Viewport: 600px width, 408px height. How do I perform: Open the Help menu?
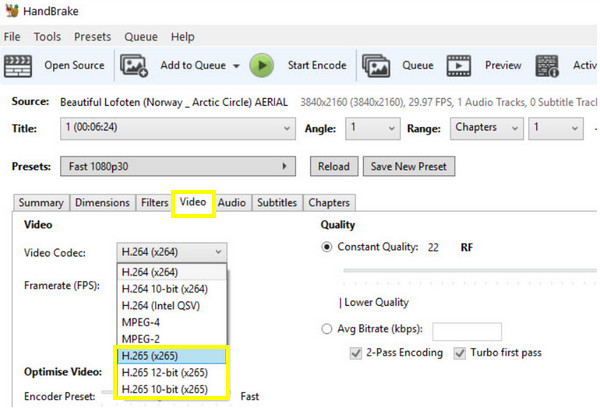[183, 37]
